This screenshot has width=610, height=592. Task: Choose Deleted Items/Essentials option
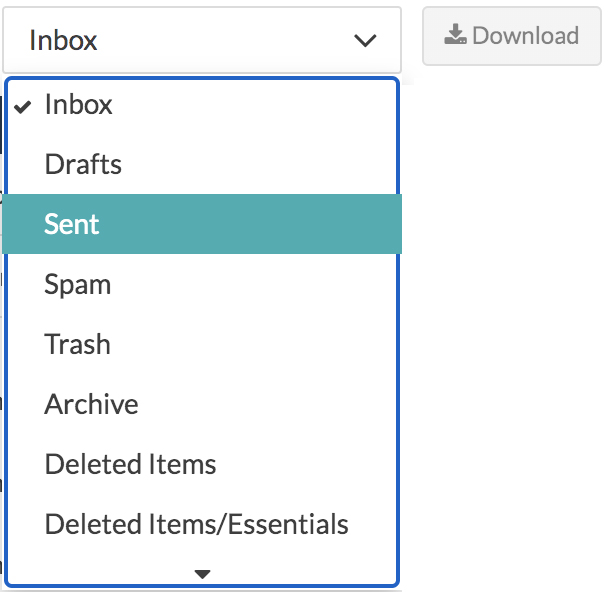(x=196, y=524)
